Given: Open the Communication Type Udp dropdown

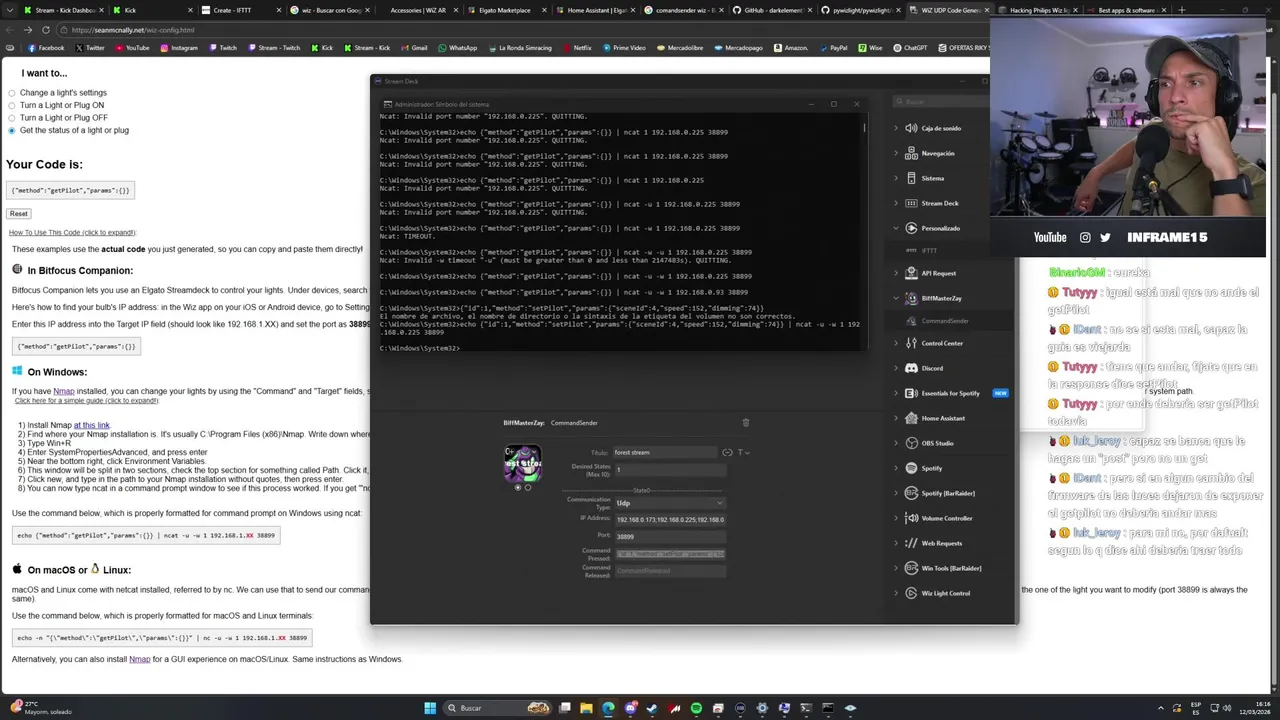Looking at the screenshot, I should 669,503.
